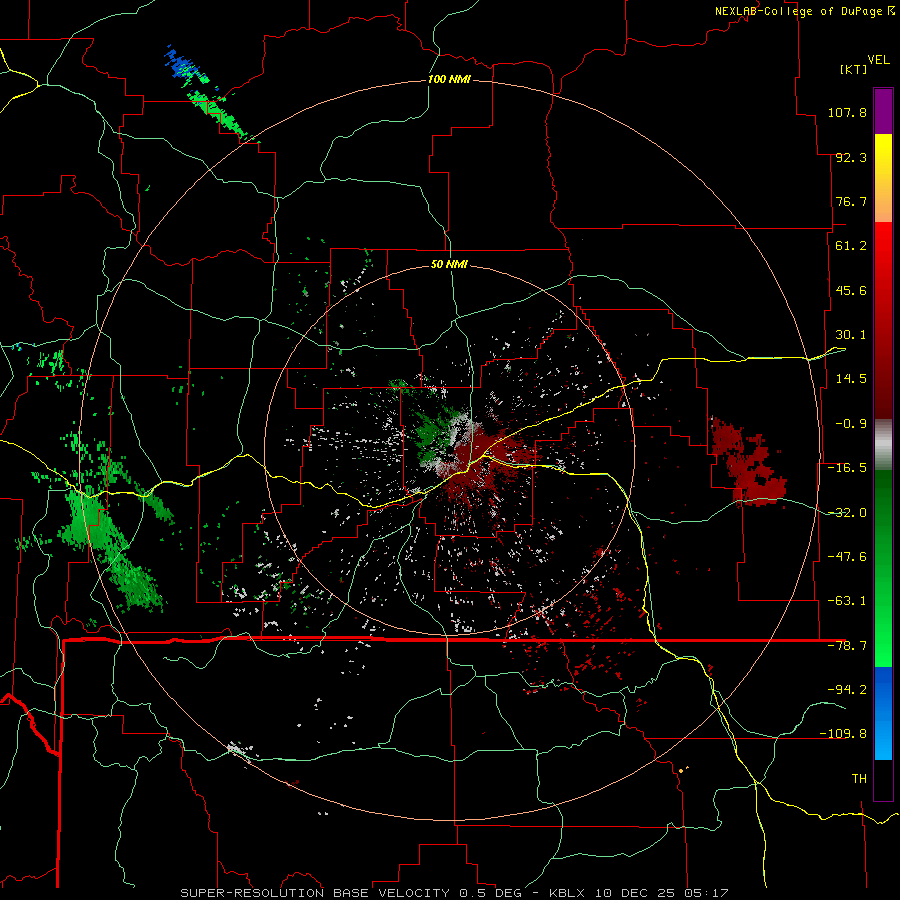The width and height of the screenshot is (900, 900).
Task: Click the -78.7 velocity scale value
Action: pos(847,646)
